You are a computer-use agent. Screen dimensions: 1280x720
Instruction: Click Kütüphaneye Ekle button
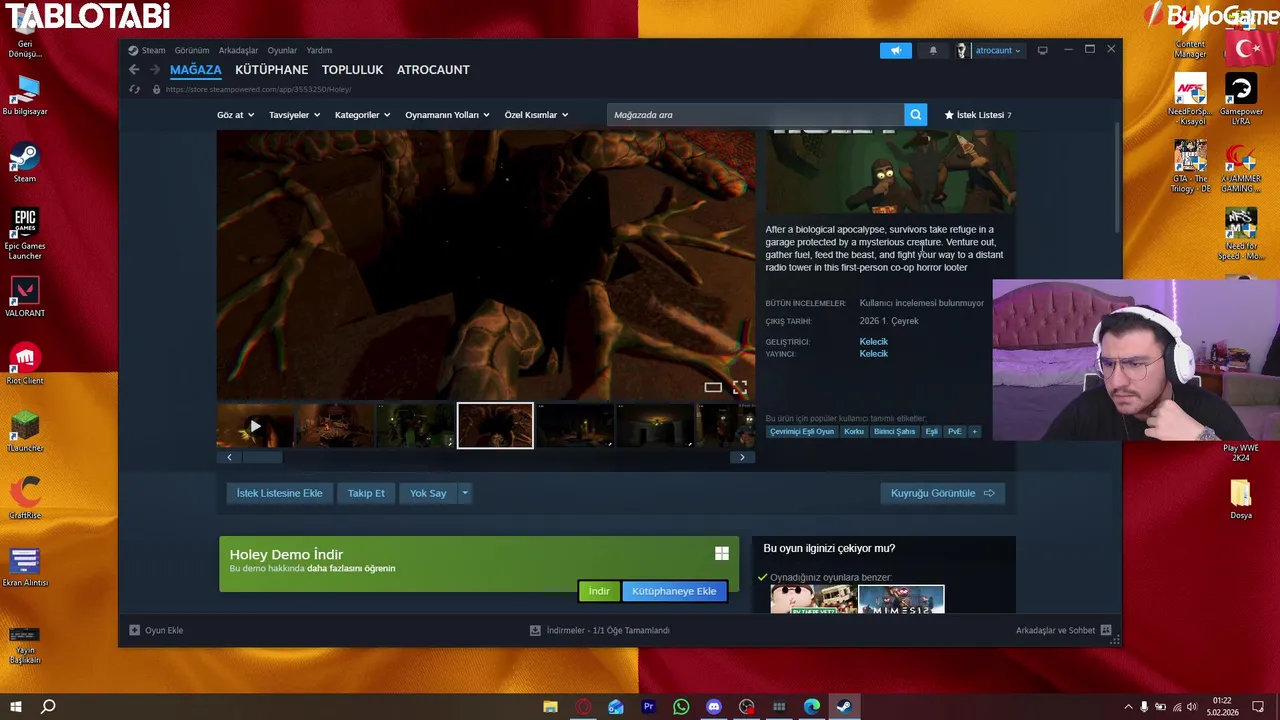[674, 591]
